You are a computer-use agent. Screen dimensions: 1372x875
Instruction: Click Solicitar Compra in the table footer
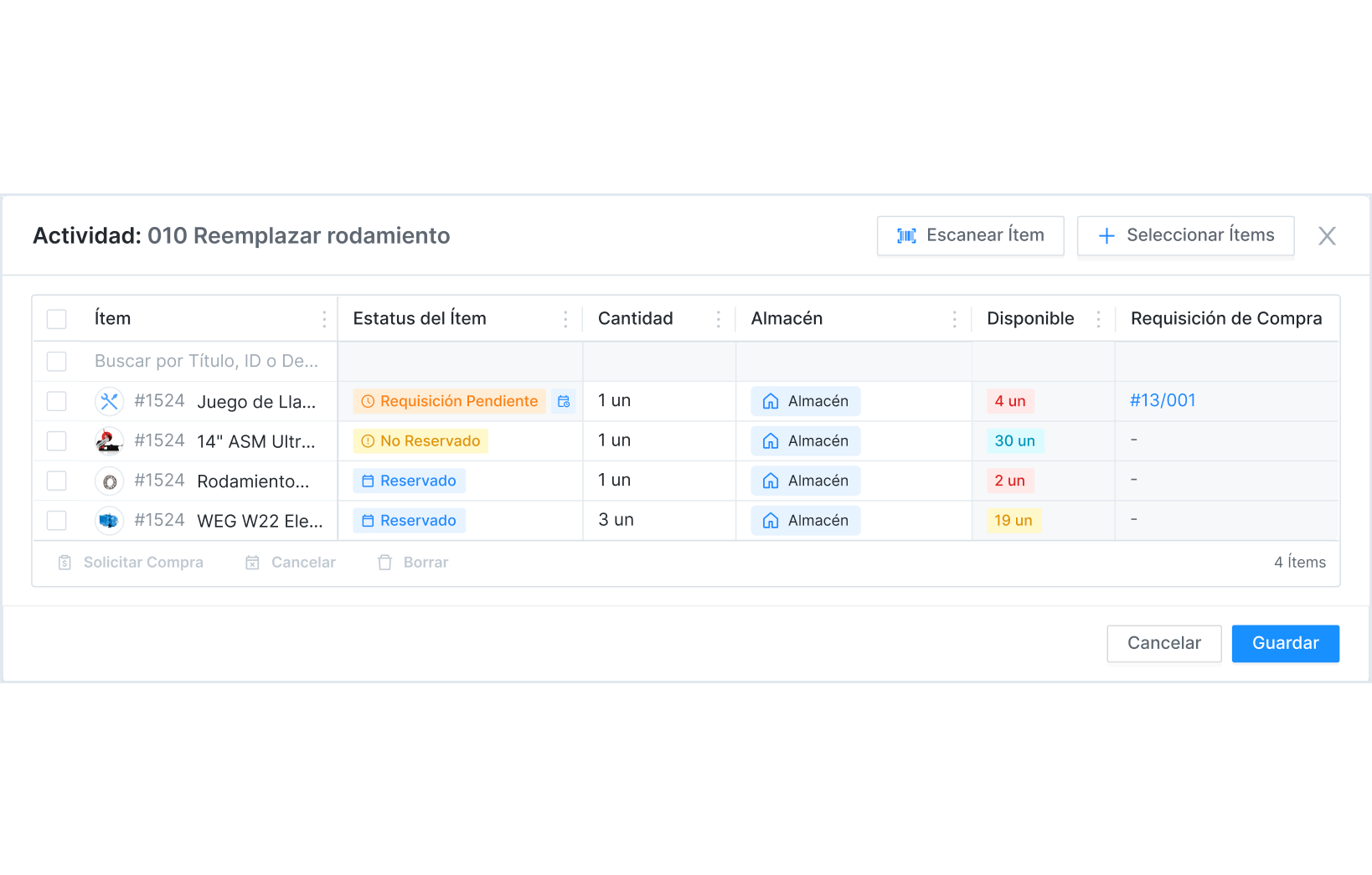[131, 563]
